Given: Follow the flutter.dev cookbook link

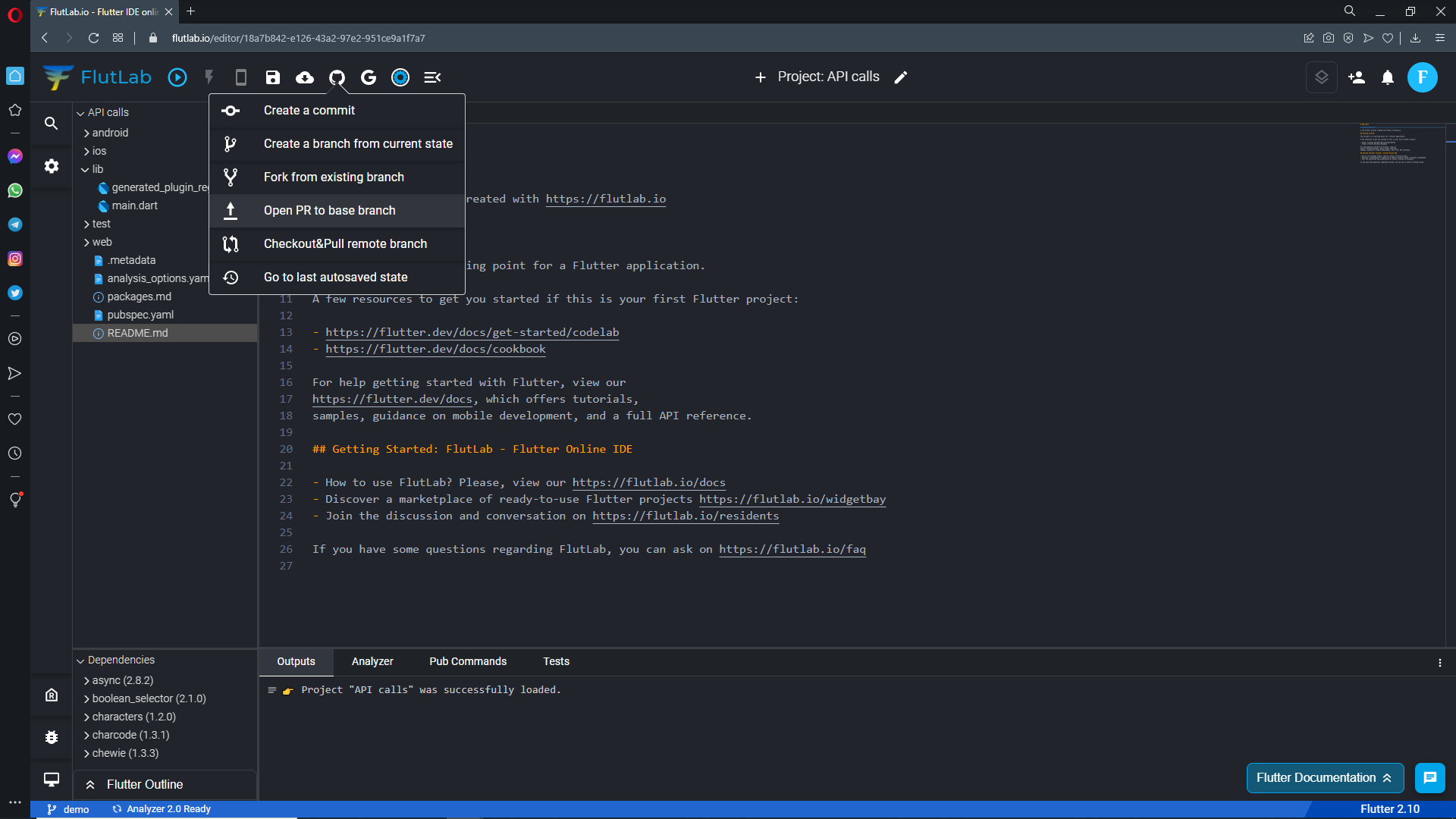Looking at the screenshot, I should click(x=435, y=349).
